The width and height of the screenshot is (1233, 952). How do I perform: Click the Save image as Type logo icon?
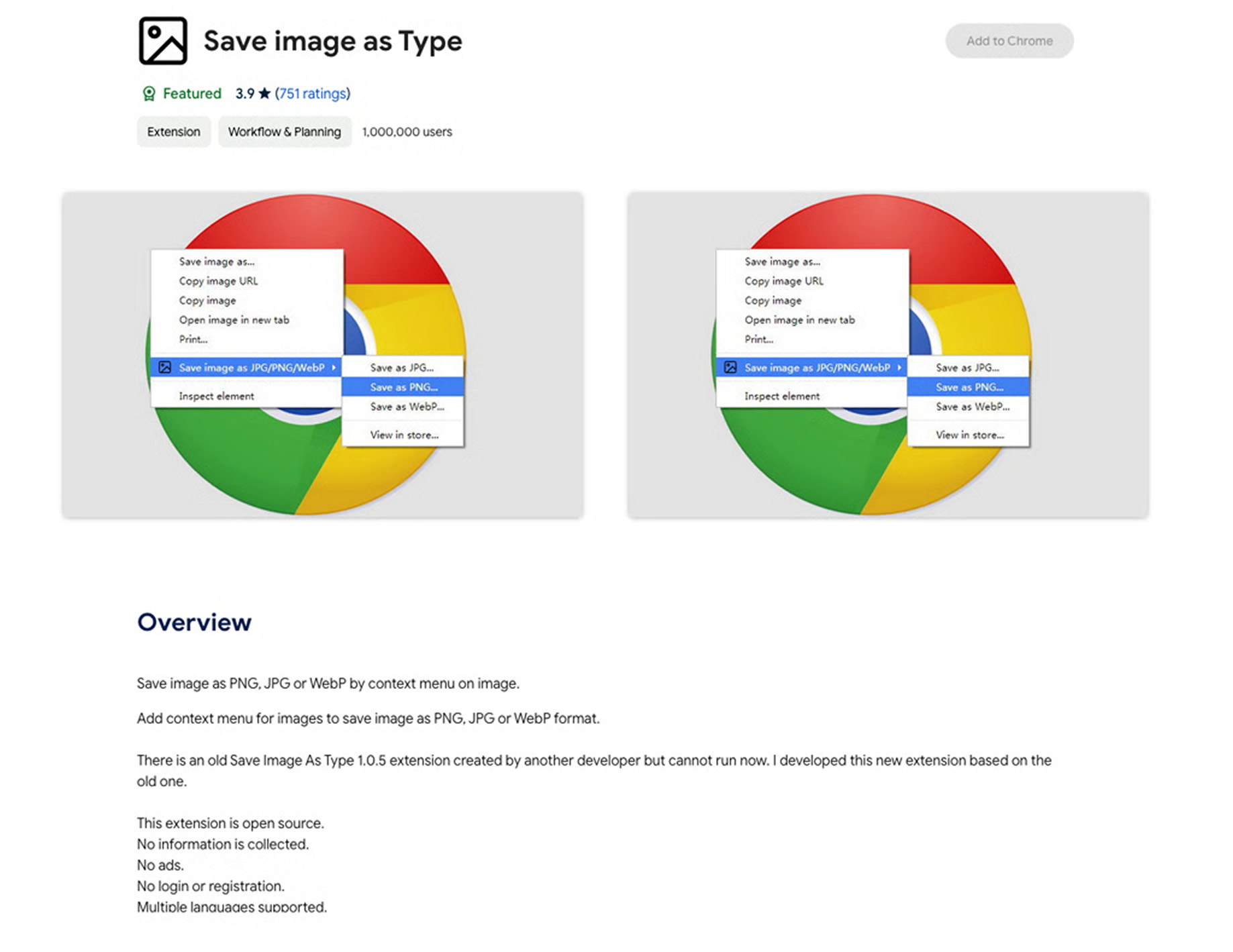pos(162,41)
